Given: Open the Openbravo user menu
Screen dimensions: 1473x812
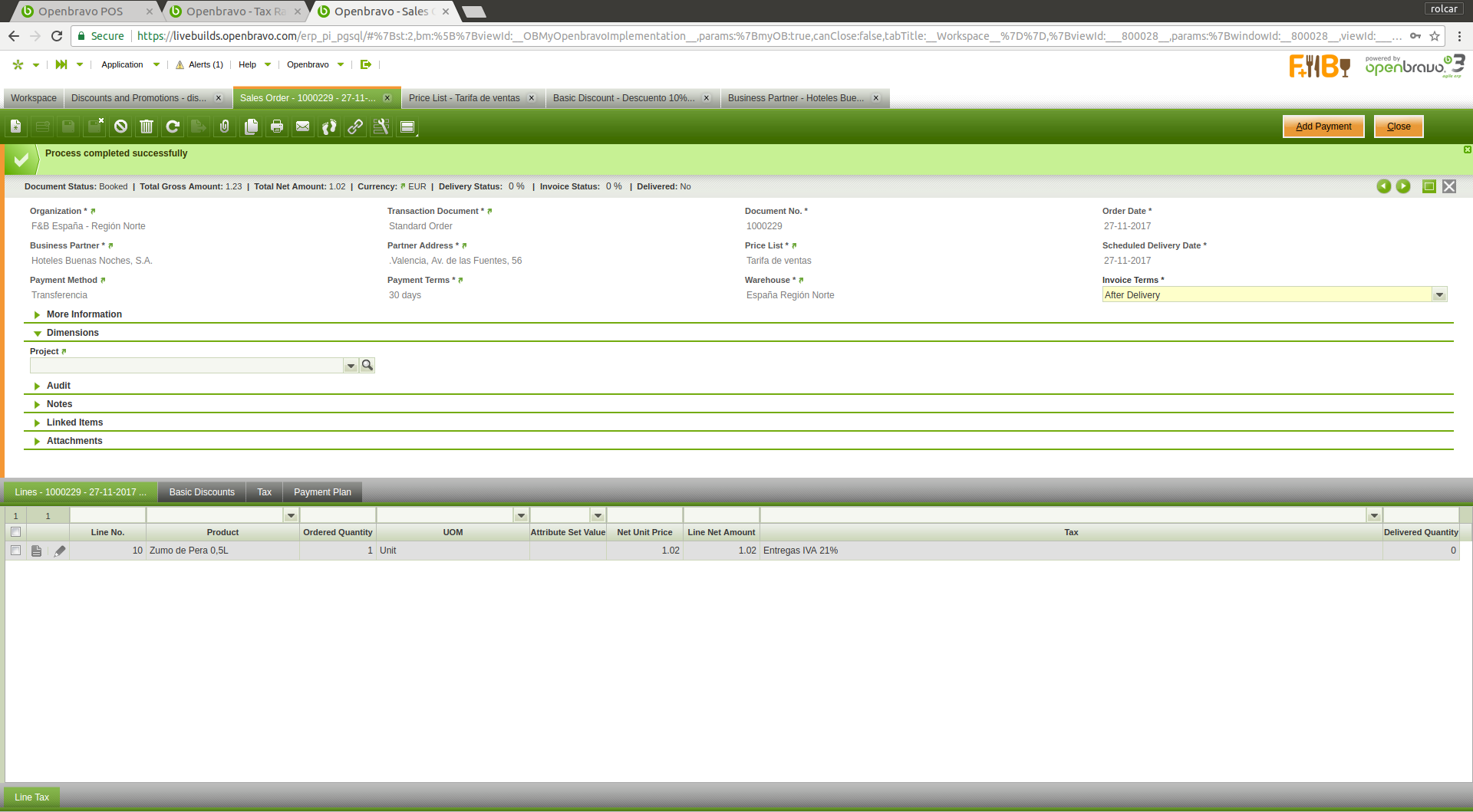Looking at the screenshot, I should click(x=315, y=64).
